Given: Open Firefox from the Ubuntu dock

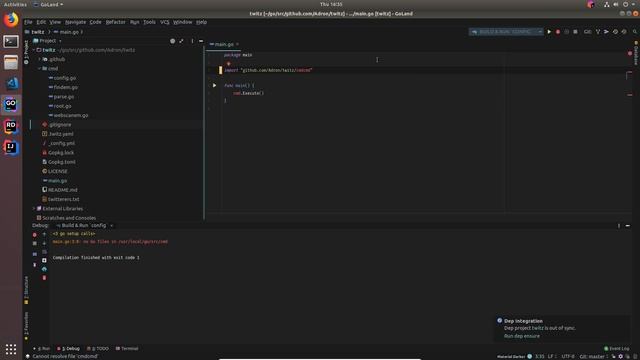Looking at the screenshot, I should [11, 20].
